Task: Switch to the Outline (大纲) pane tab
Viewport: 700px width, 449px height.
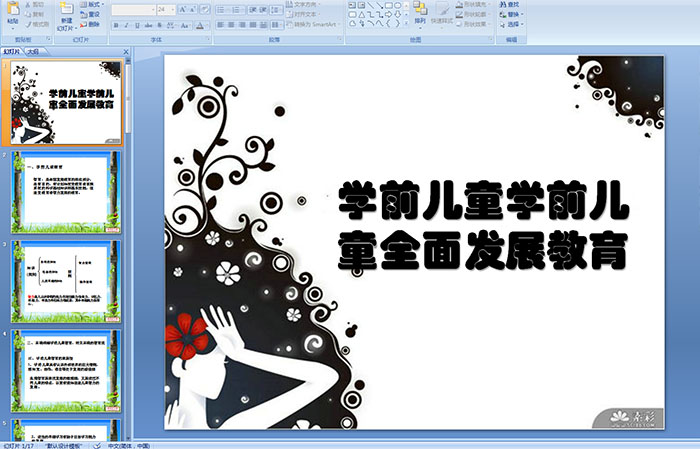Action: tap(34, 52)
